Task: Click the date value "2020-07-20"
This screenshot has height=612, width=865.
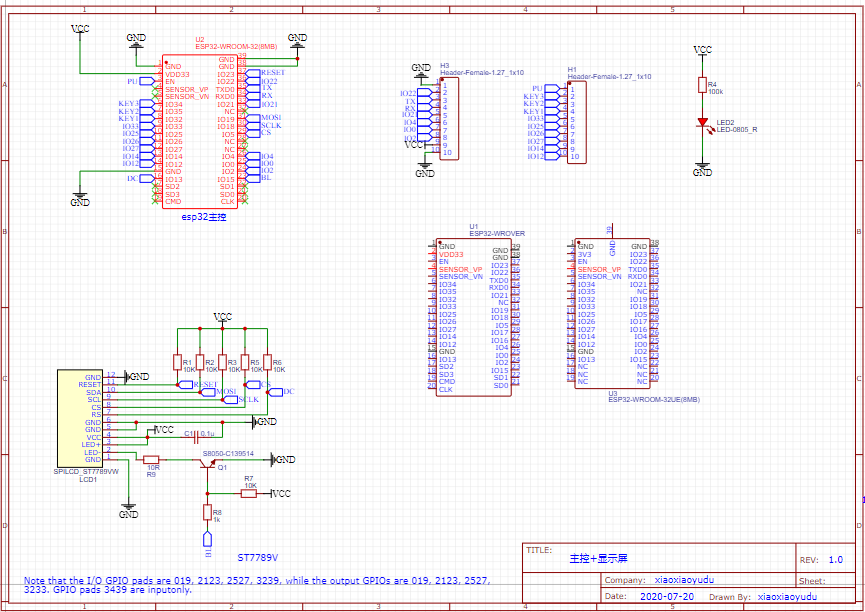Action: (x=667, y=597)
